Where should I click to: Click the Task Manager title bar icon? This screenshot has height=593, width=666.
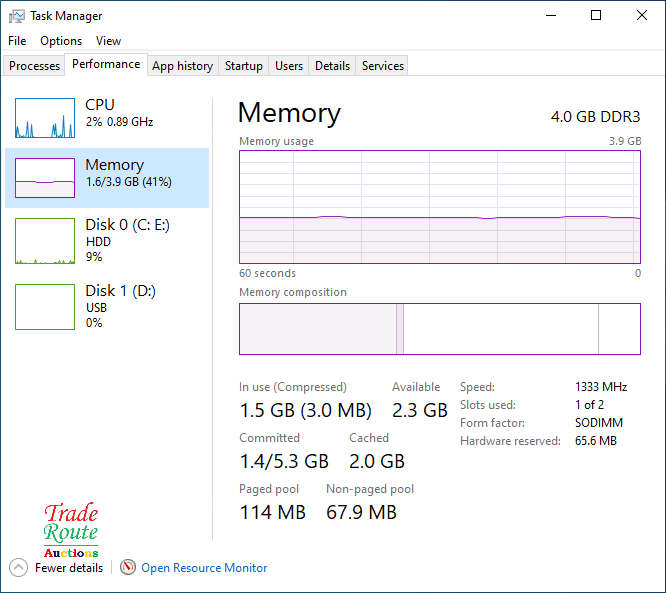point(17,16)
